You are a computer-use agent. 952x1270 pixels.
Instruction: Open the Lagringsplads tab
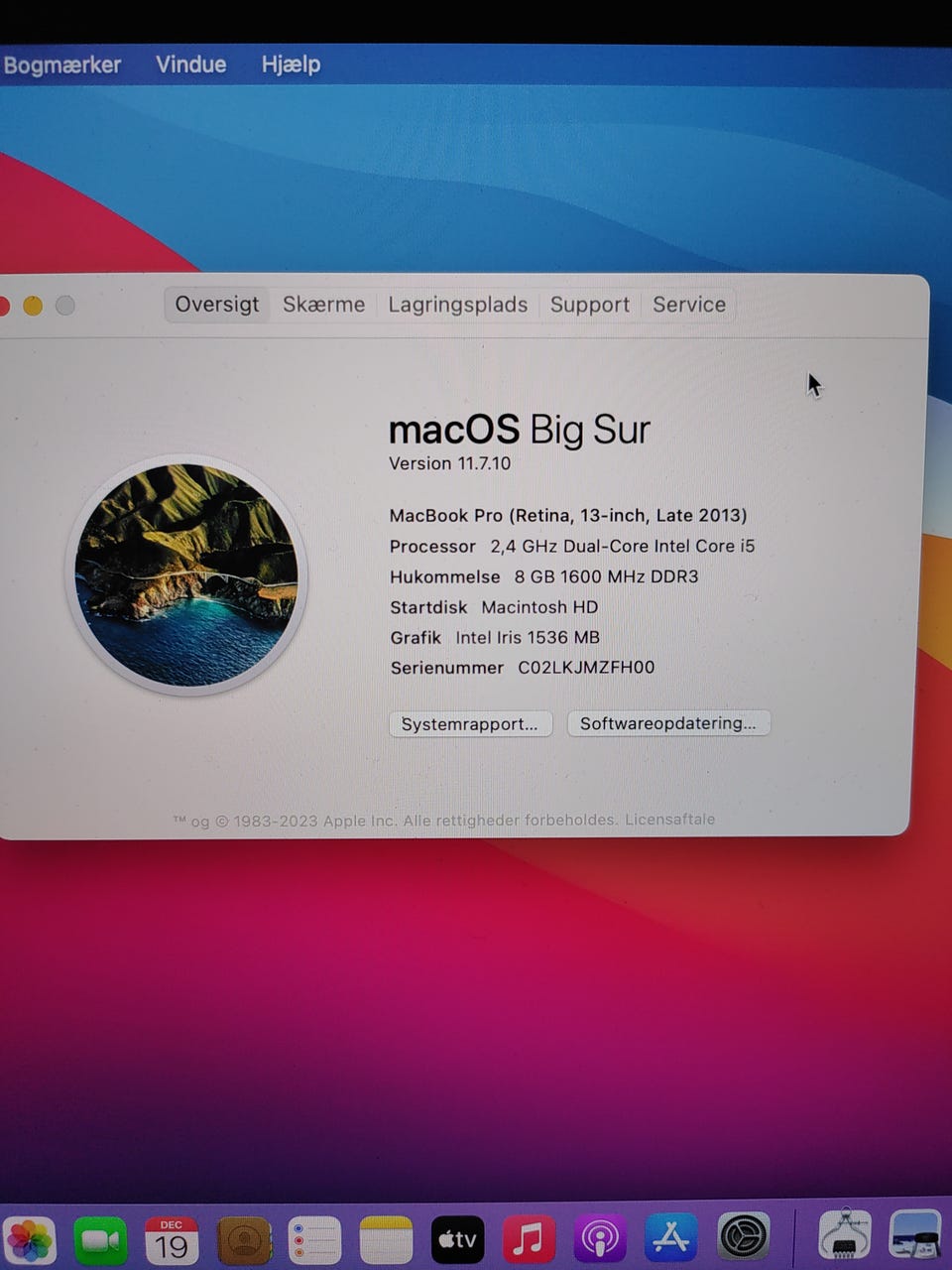457,305
